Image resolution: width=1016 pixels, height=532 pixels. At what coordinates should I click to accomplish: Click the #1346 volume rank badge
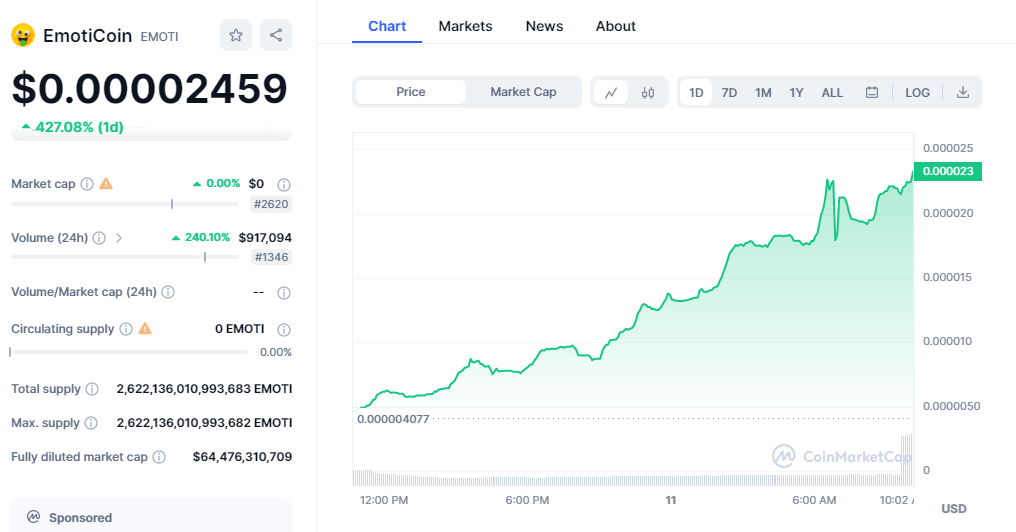pyautogui.click(x=271, y=257)
